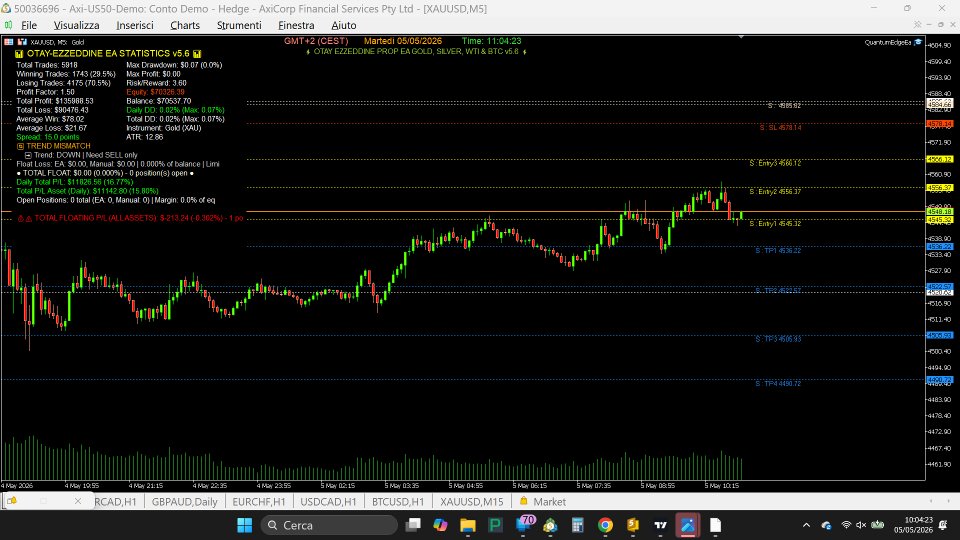The width and height of the screenshot is (960, 540).
Task: Open Google Chrome from taskbar
Action: pyautogui.click(x=605, y=525)
